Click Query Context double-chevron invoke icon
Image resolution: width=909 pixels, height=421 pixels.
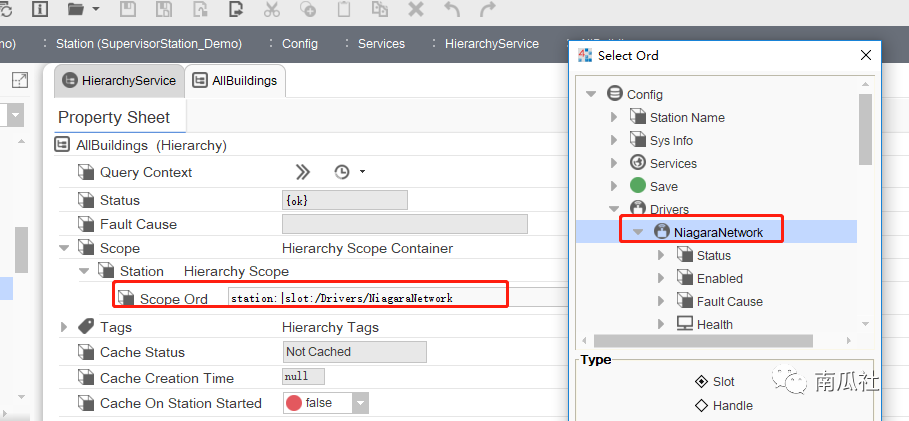302,172
